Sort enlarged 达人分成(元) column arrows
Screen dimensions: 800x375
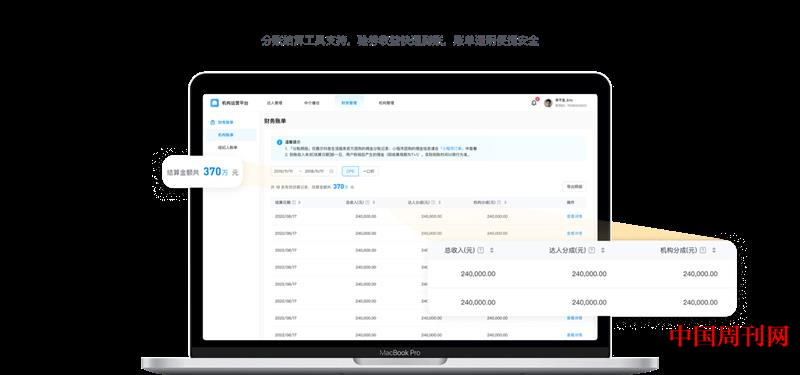click(603, 251)
